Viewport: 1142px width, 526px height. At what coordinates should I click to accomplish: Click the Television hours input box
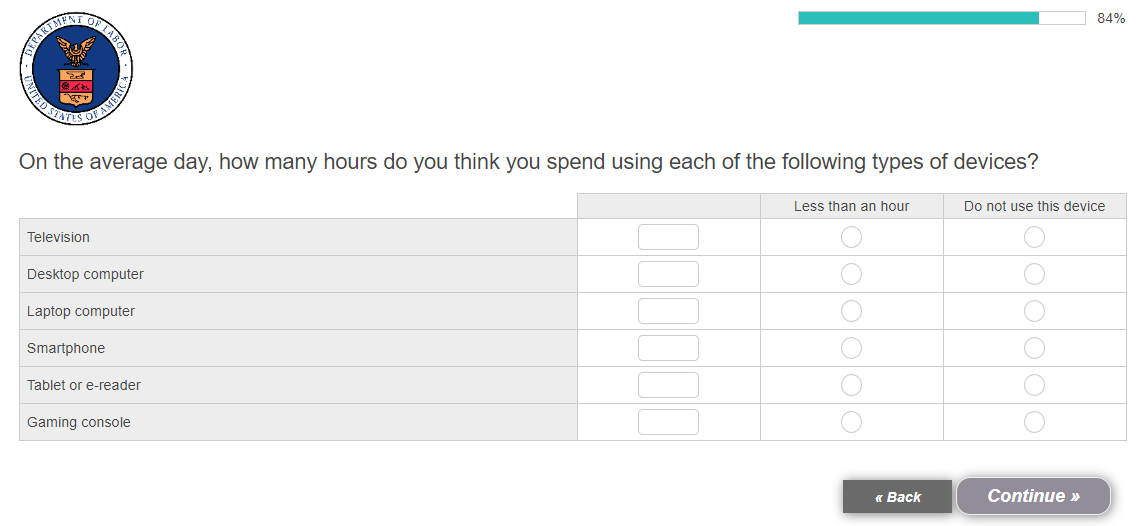coord(668,237)
